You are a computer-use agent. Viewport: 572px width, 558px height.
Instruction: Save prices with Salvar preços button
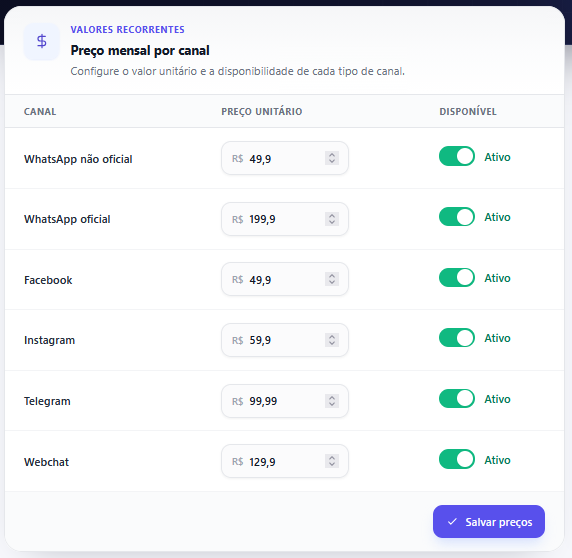(x=489, y=522)
